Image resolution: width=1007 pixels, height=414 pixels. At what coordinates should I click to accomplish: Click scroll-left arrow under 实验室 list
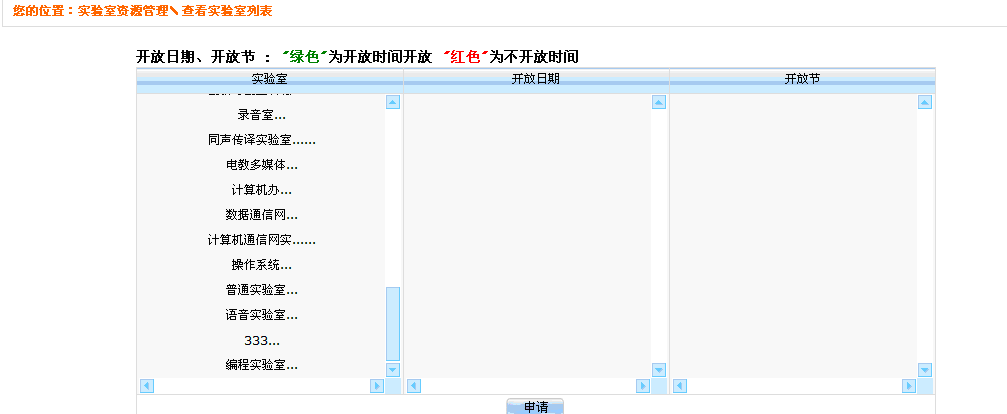click(146, 386)
